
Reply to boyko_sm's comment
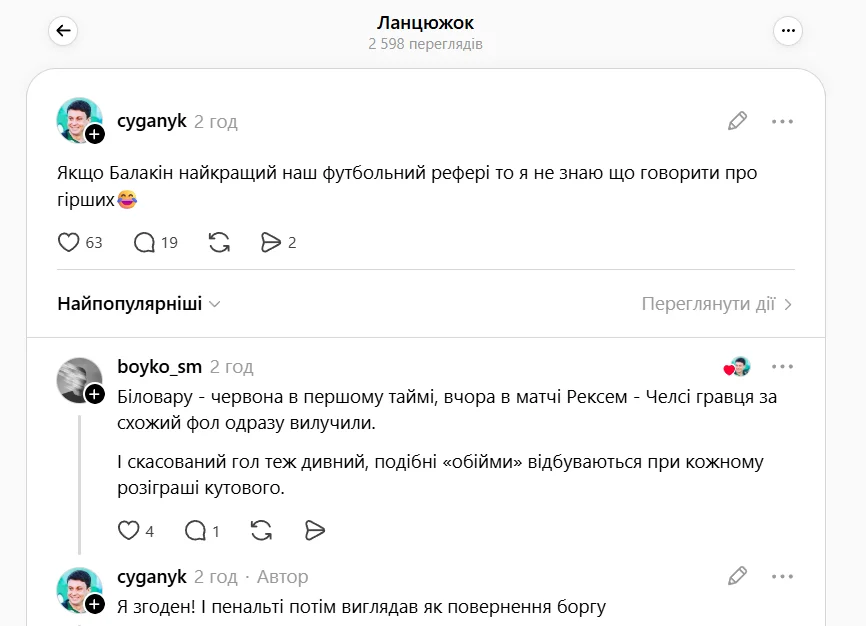point(196,530)
